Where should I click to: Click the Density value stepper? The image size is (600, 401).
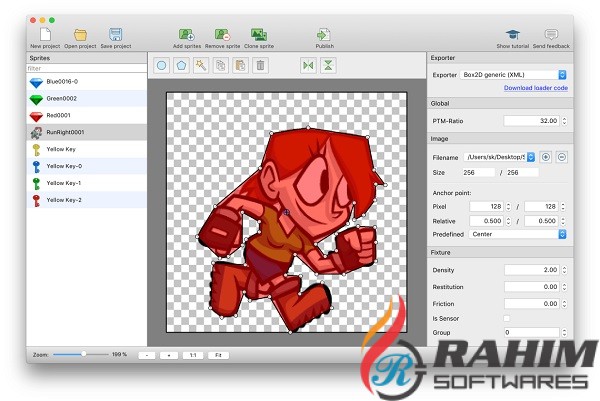pyautogui.click(x=564, y=270)
